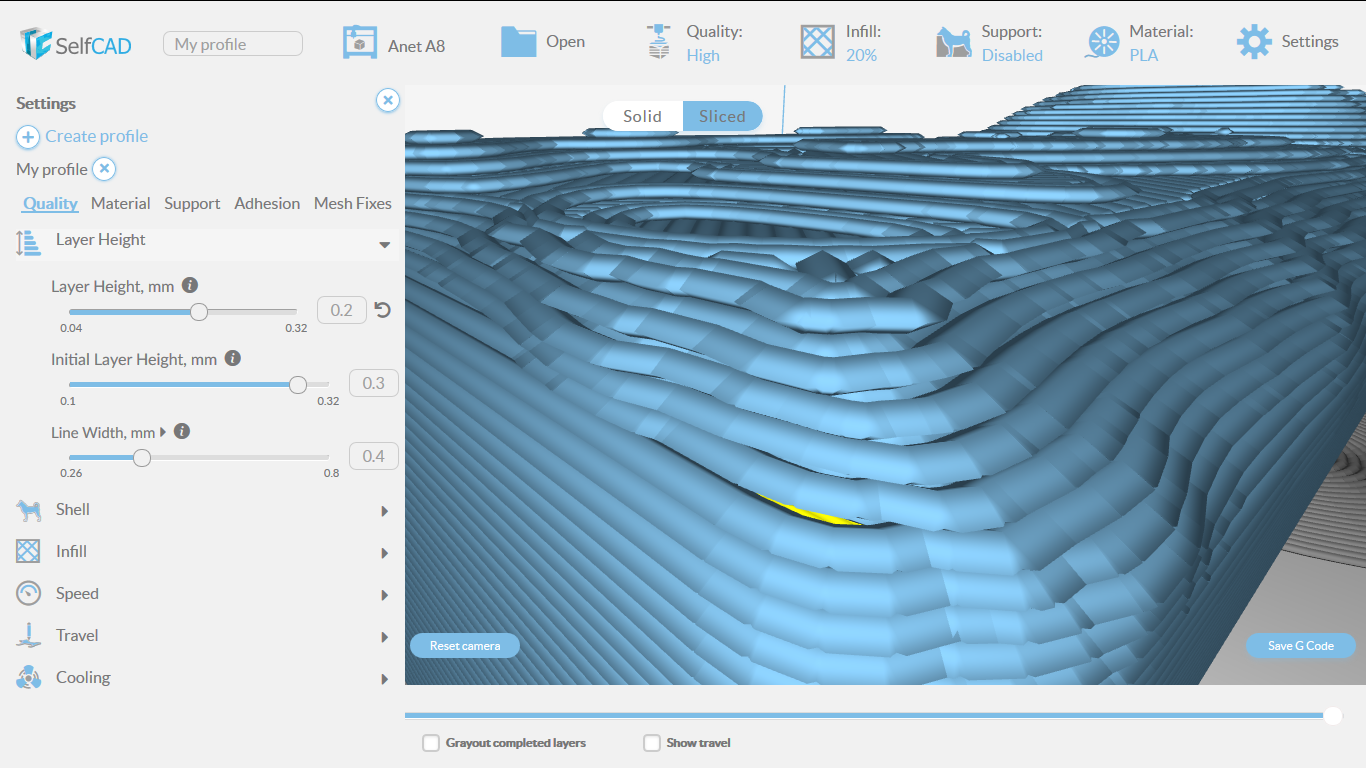Screen dimensions: 1366x768
Task: Click the Infill pattern icon in top bar
Action: click(817, 42)
